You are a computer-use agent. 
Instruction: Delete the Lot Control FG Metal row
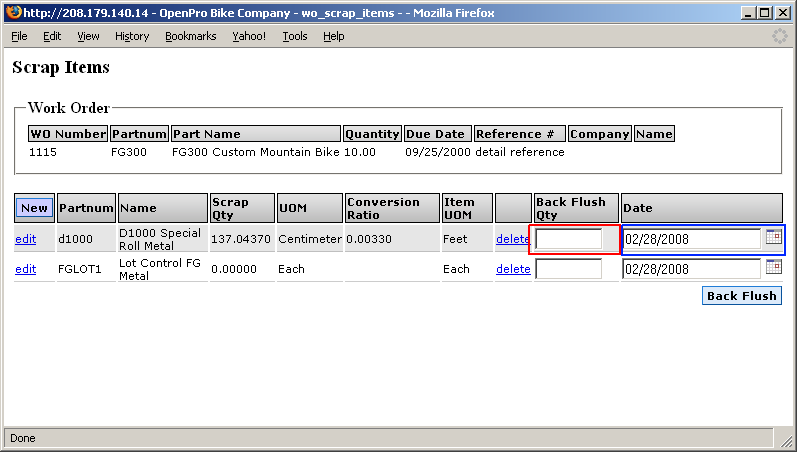[x=513, y=269]
